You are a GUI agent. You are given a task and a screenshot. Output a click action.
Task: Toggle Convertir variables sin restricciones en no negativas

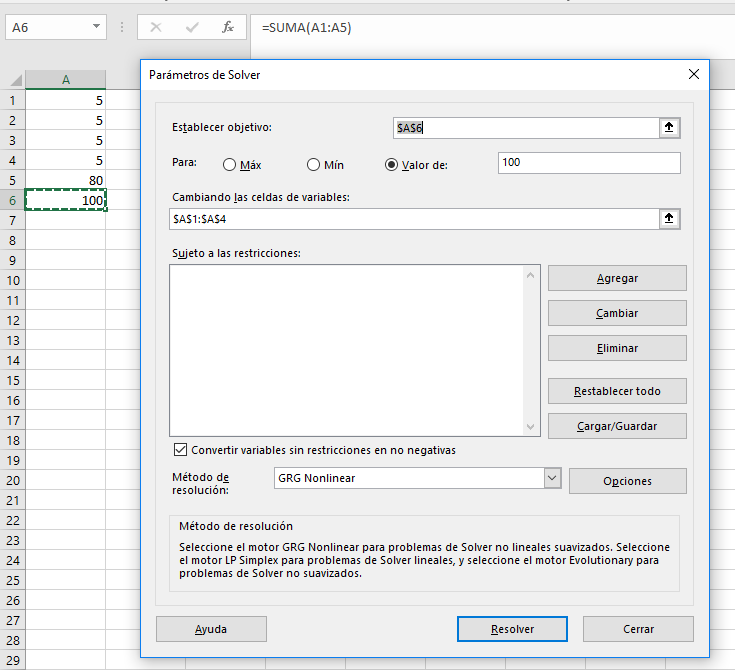[x=180, y=450]
